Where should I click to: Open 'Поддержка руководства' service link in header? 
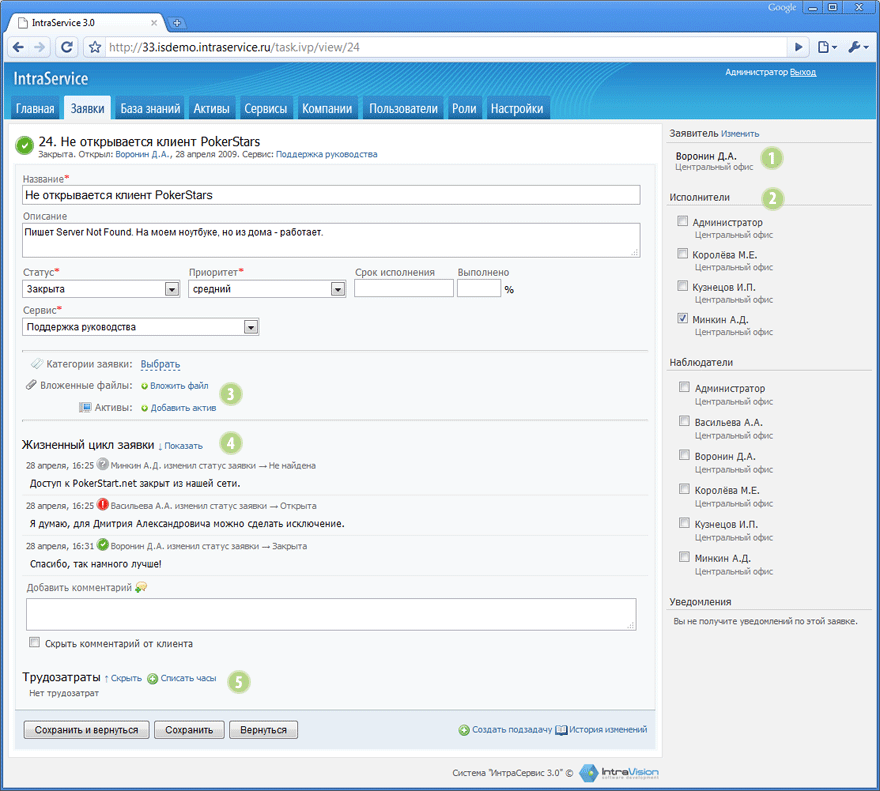click(x=327, y=154)
